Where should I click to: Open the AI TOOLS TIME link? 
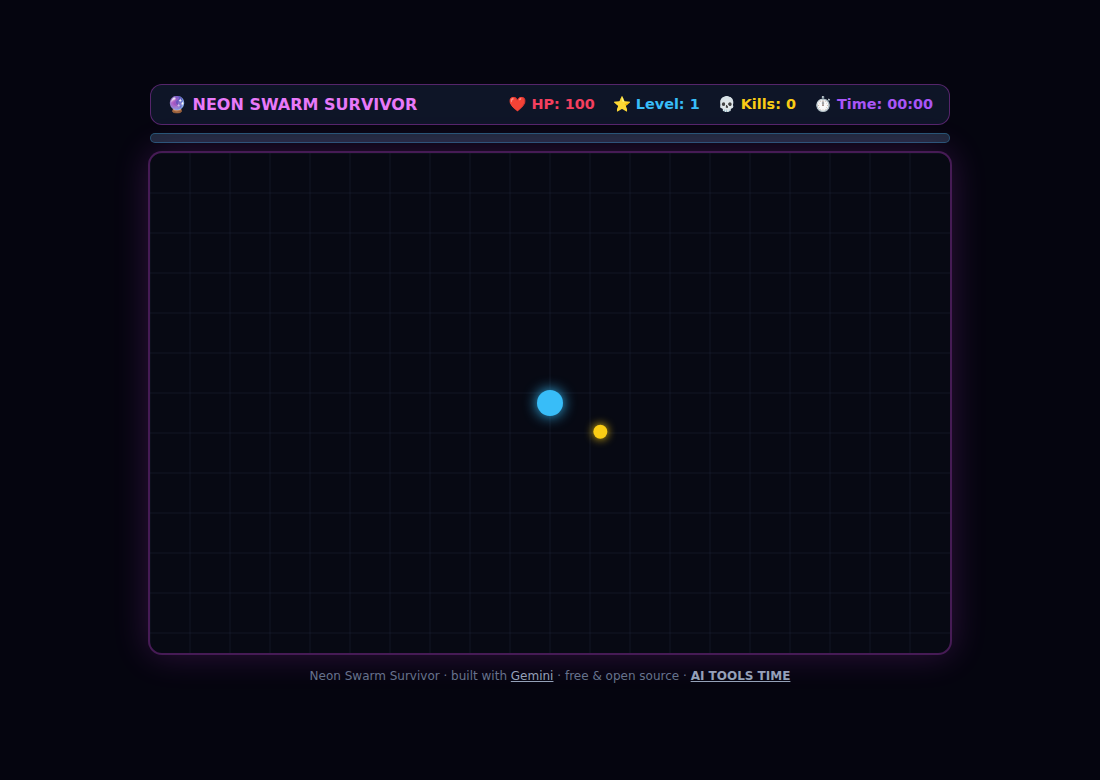click(740, 675)
